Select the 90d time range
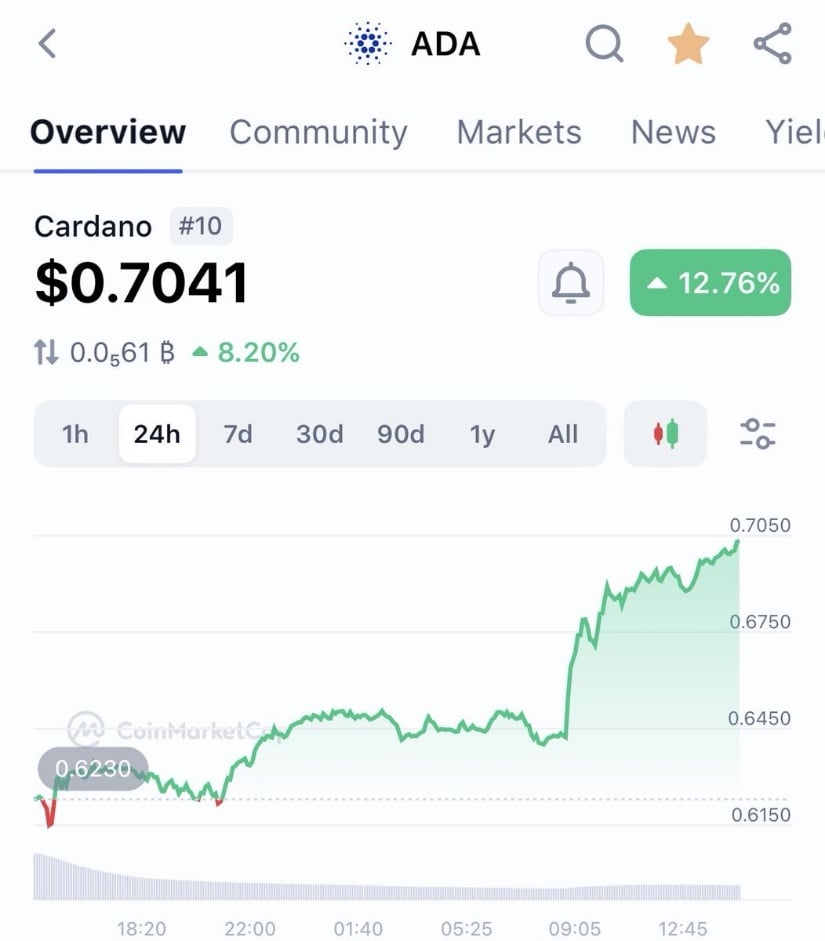The image size is (825, 941). (400, 434)
